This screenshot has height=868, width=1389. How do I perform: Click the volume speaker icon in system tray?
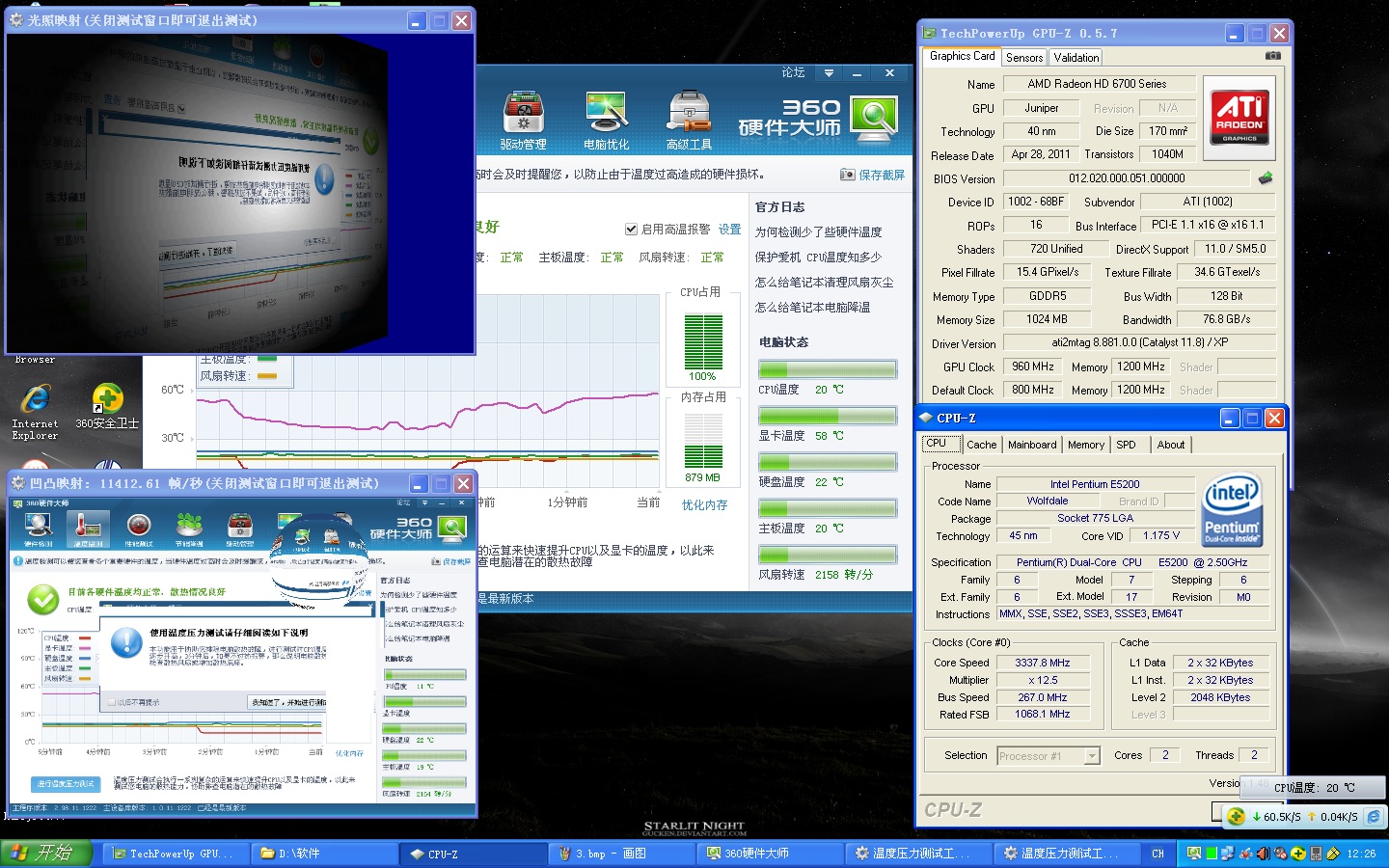(1263, 854)
